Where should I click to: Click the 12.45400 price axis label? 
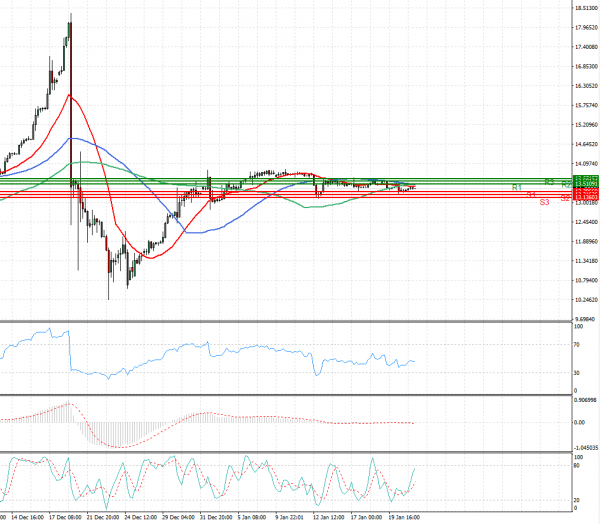(586, 222)
